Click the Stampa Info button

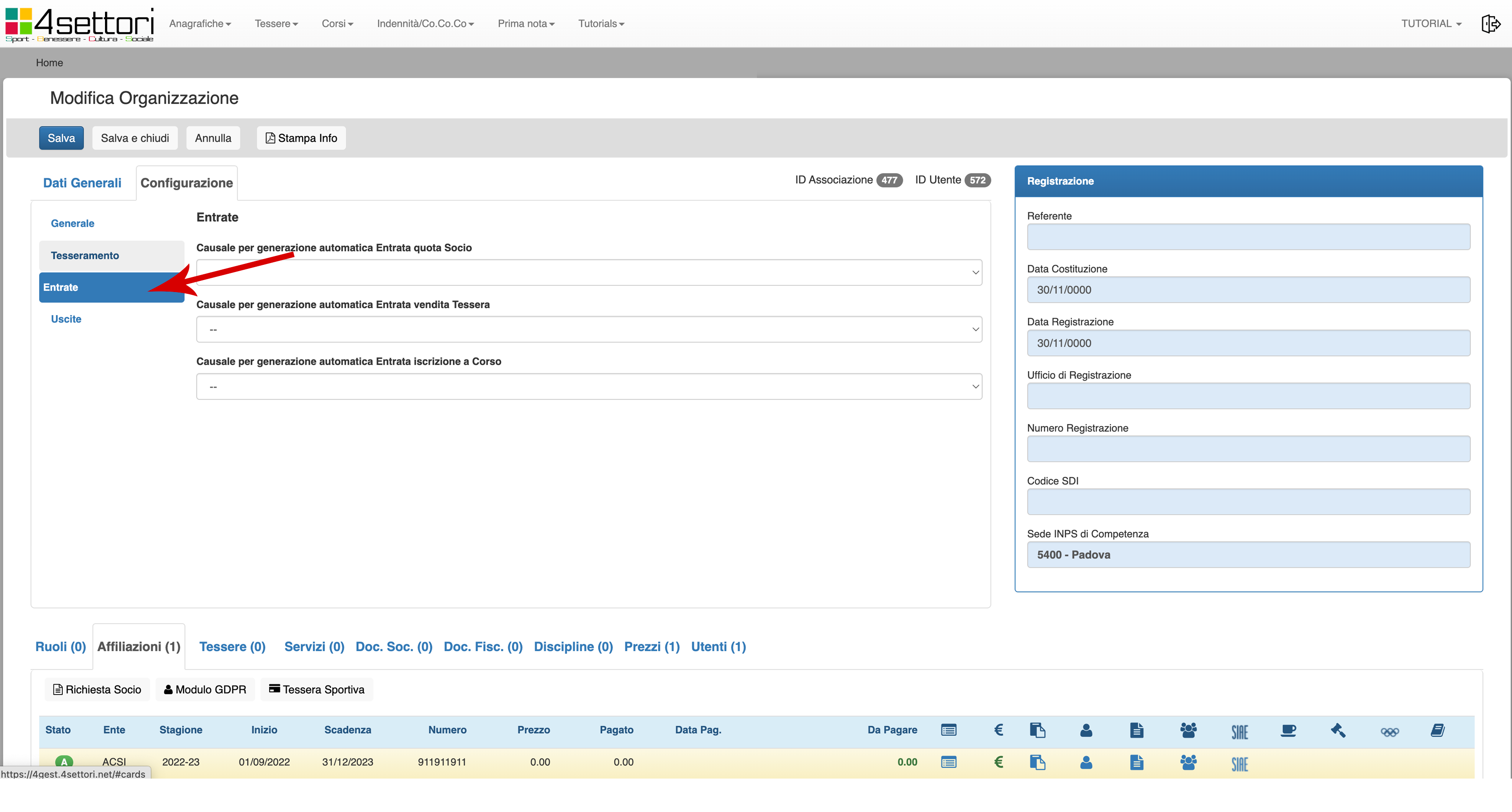click(x=301, y=138)
